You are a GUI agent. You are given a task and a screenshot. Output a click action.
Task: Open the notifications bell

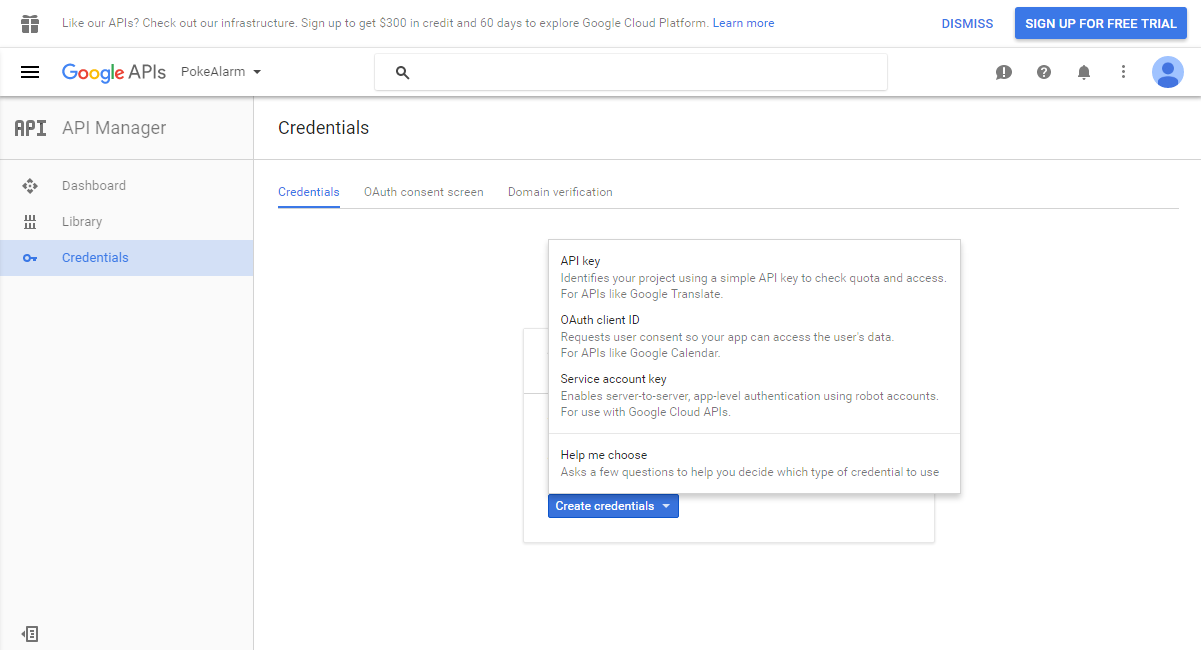click(1084, 72)
